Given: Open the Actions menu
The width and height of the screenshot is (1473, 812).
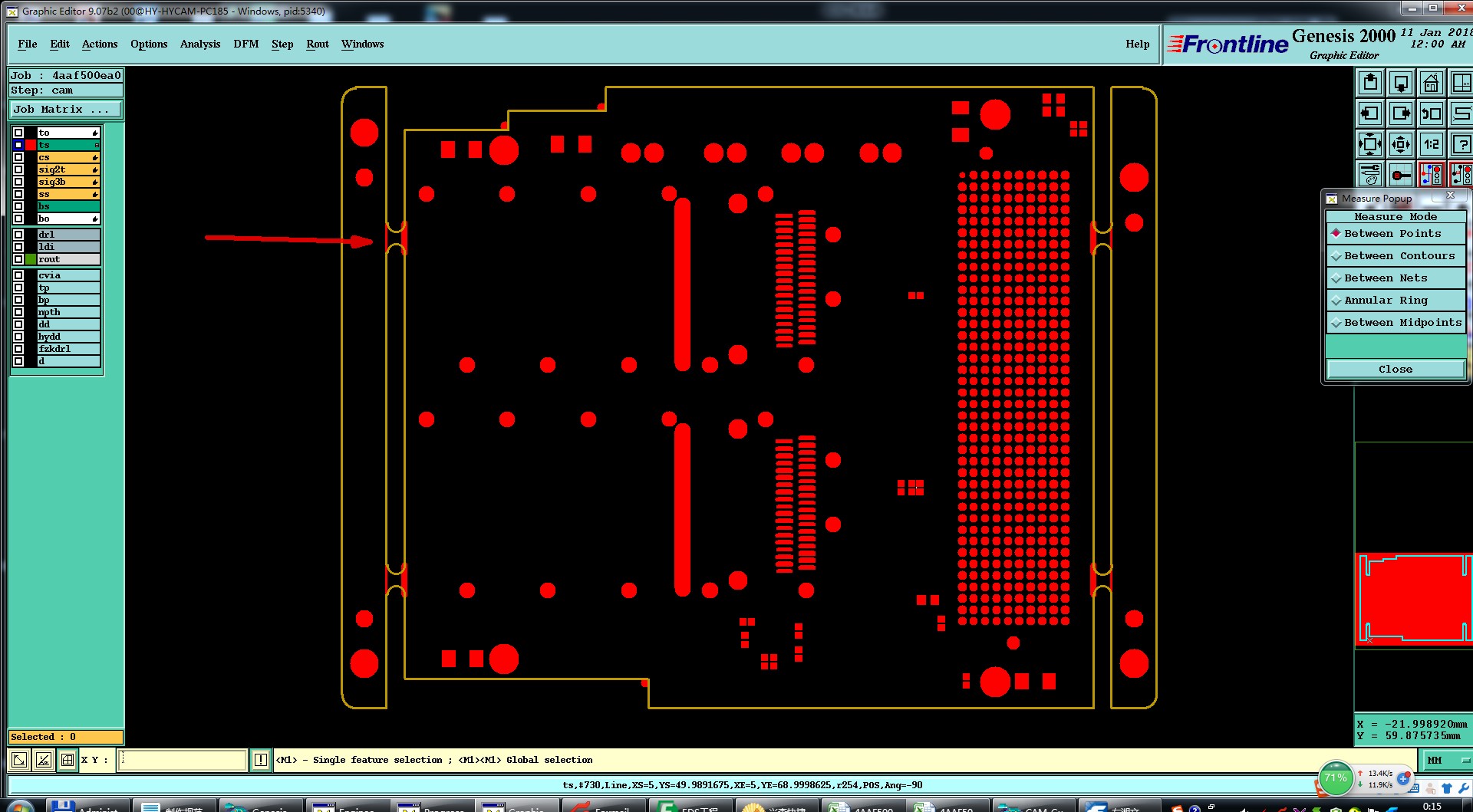Looking at the screenshot, I should 100,44.
